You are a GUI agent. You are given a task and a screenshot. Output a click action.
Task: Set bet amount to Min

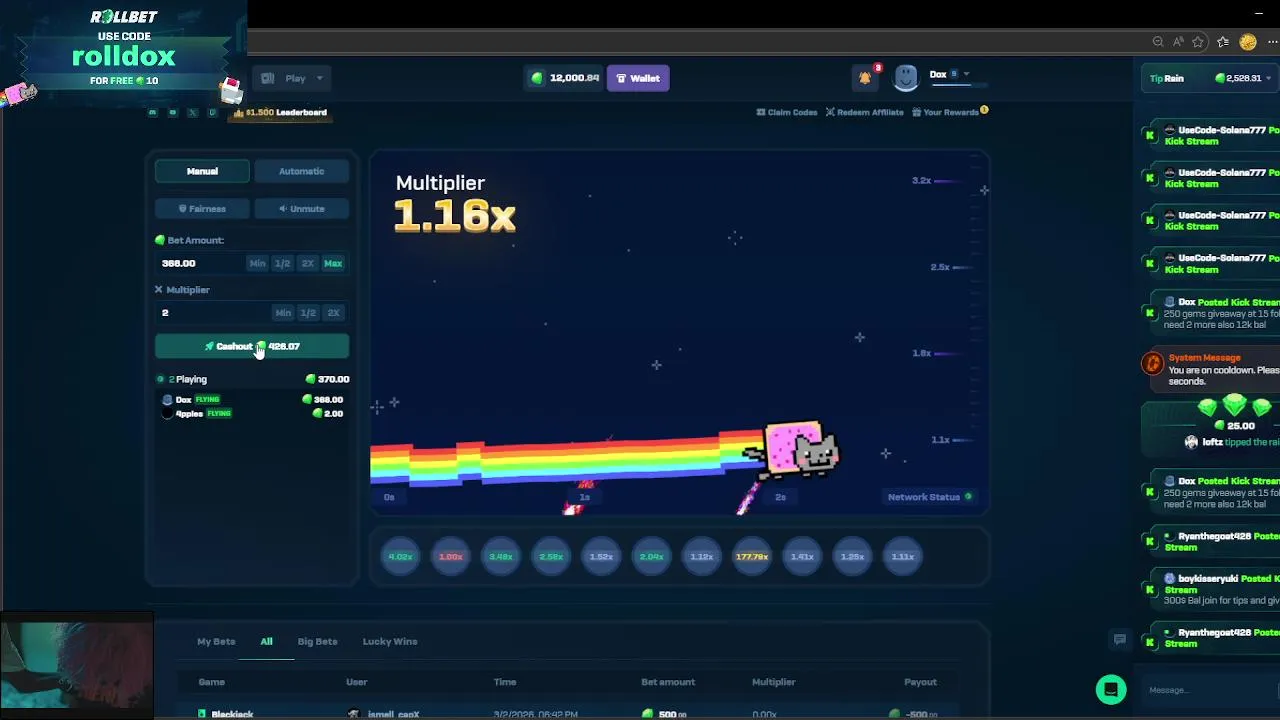[258, 263]
